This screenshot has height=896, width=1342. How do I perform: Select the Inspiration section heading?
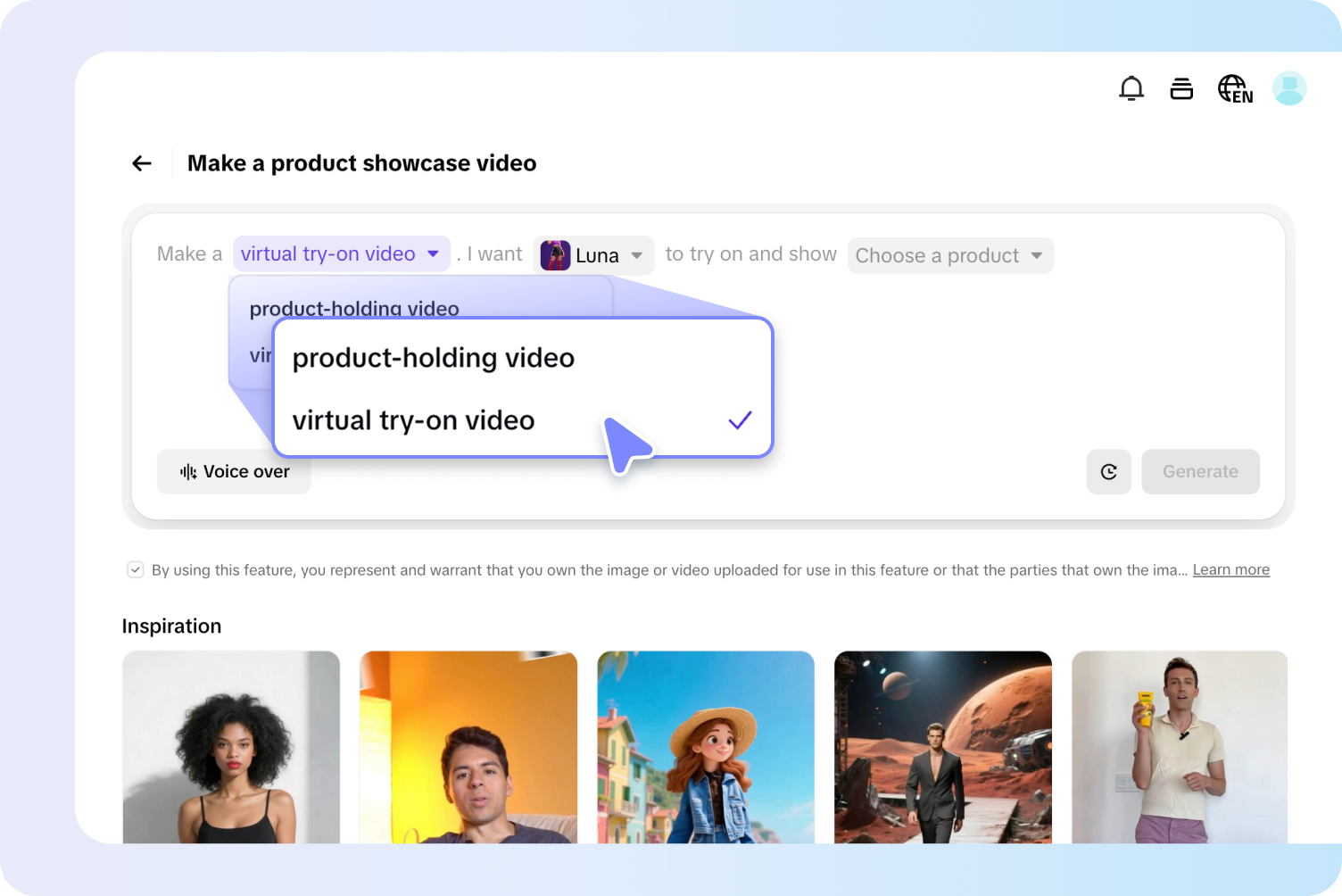pos(171,626)
